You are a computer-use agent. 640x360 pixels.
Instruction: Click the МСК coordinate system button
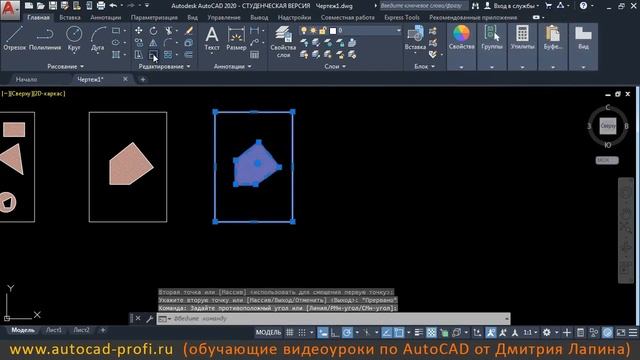[x=607, y=160]
